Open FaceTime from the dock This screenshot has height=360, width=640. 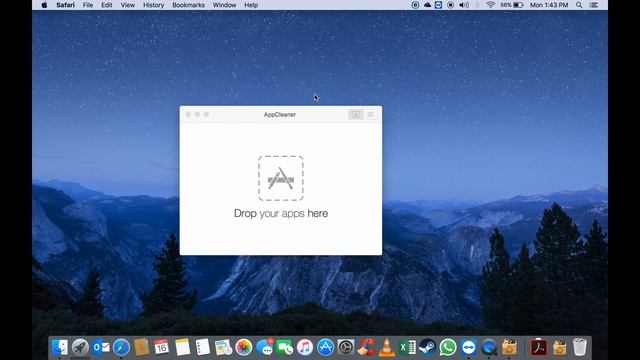click(284, 347)
